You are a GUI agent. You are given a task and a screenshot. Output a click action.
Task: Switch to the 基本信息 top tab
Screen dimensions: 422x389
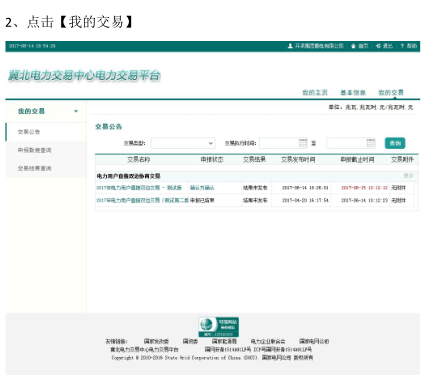point(353,92)
